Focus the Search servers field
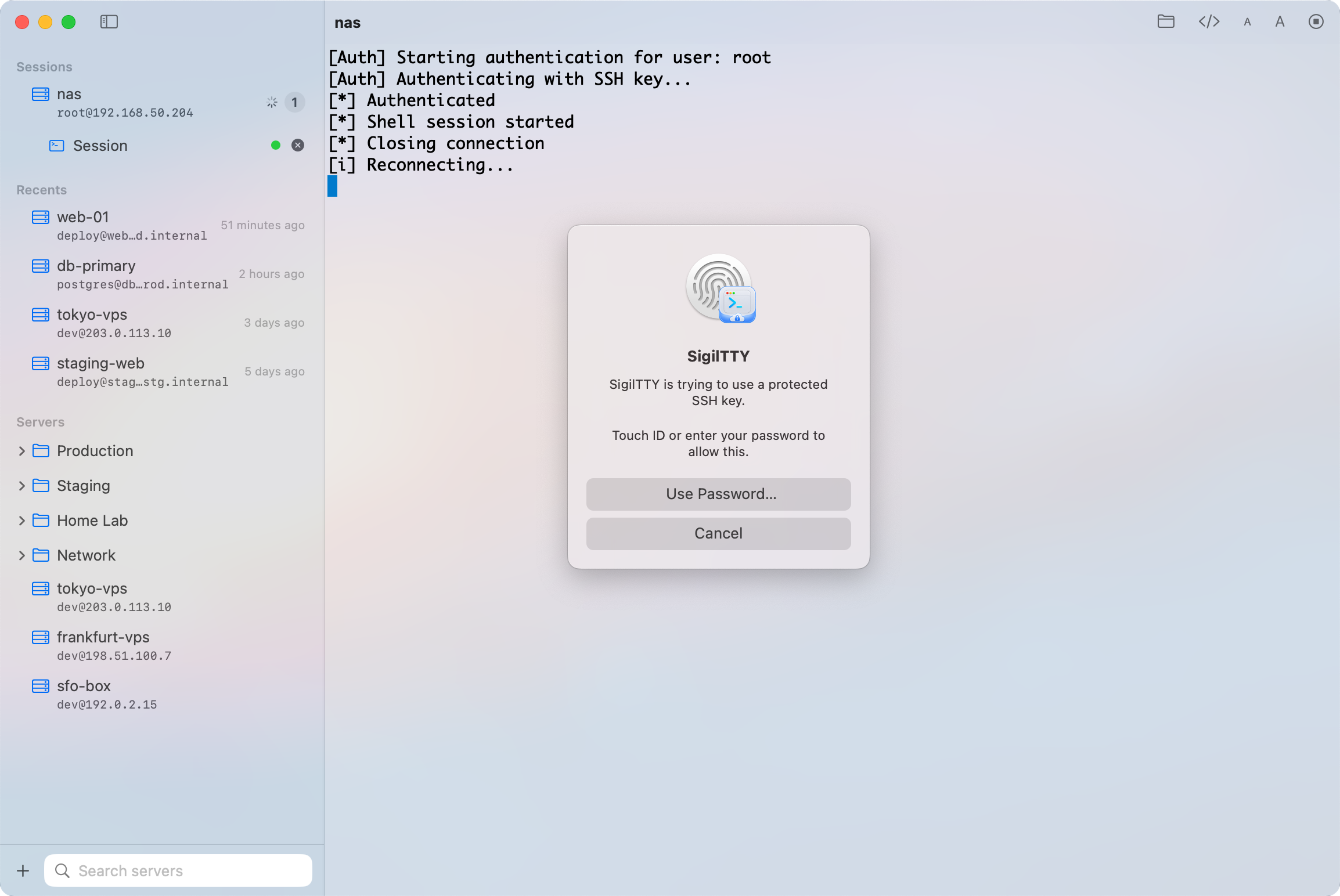Image resolution: width=1340 pixels, height=896 pixels. pos(178,870)
